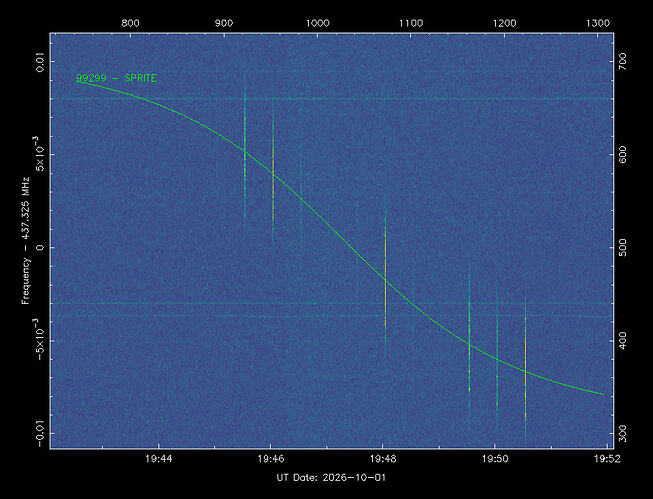Click the left axis '5x10^-3' label
This screenshot has width=653, height=499.
pyautogui.click(x=39, y=155)
